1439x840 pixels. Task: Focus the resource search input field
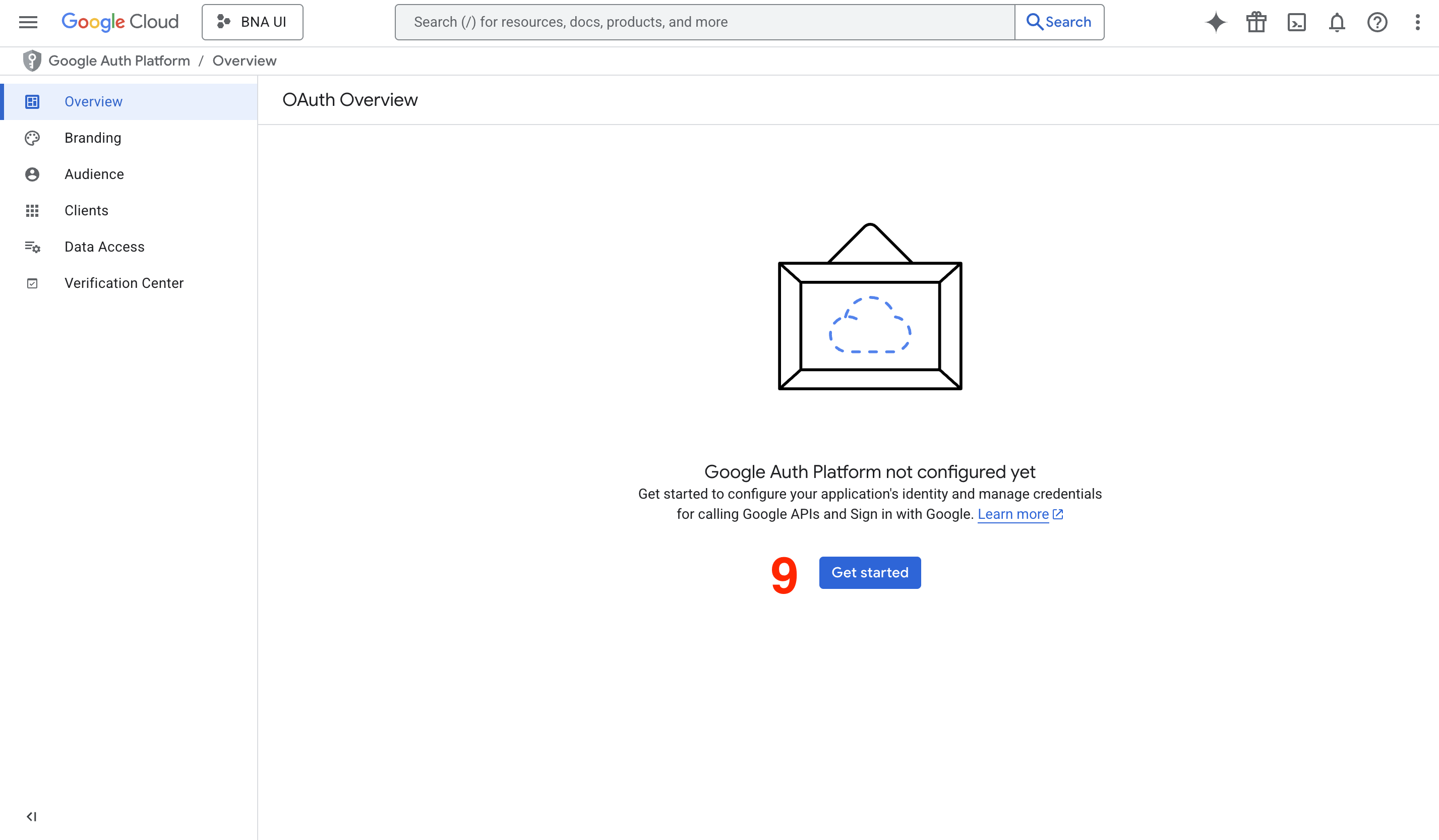coord(705,22)
